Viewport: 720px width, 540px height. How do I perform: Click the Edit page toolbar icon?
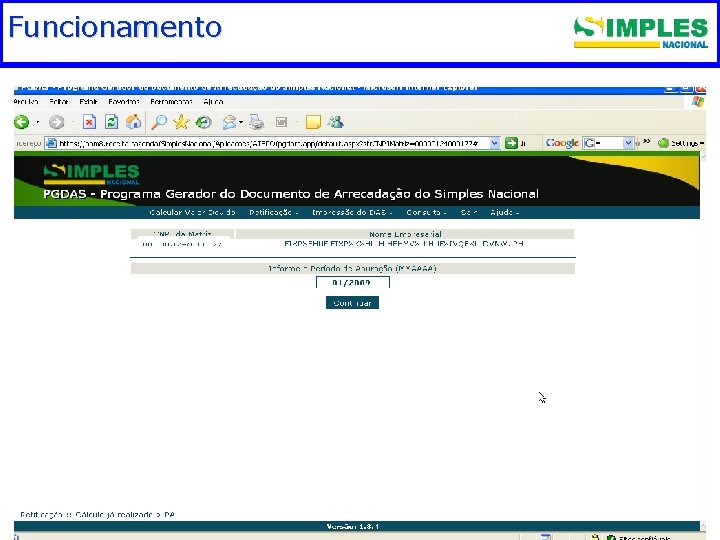281,122
